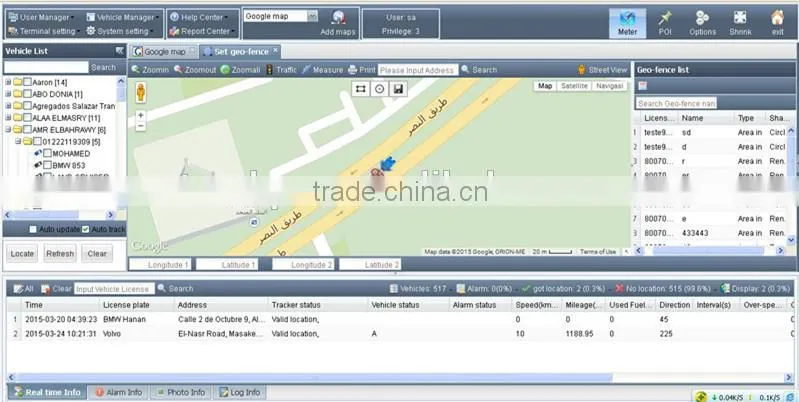The image size is (799, 402).
Task: Click the Refresh button
Action: click(x=60, y=253)
